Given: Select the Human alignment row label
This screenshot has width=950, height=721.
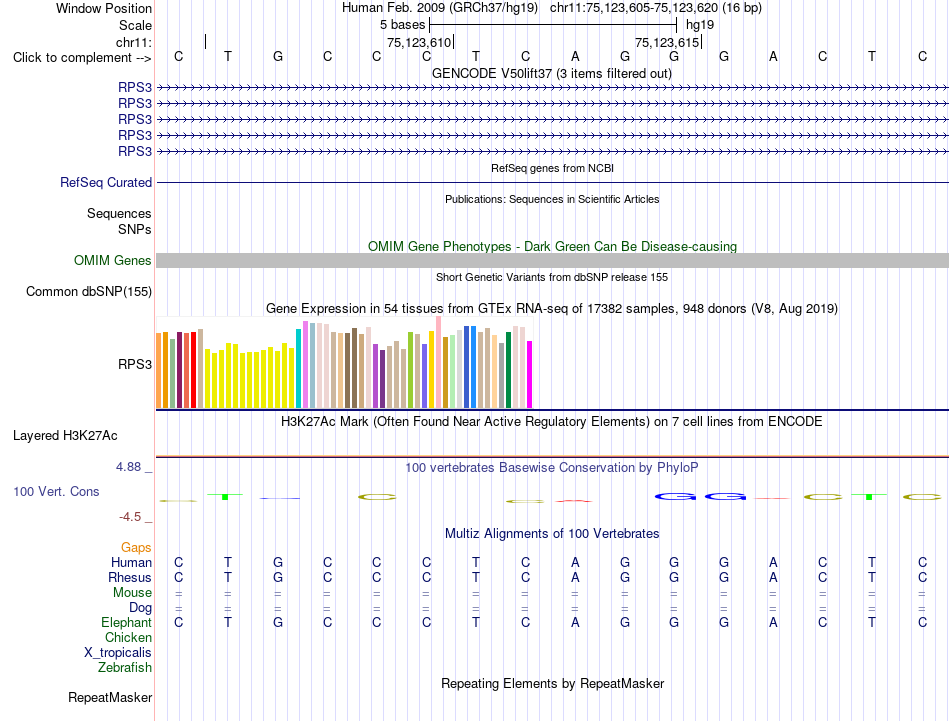Looking at the screenshot, I should pyautogui.click(x=131, y=563).
